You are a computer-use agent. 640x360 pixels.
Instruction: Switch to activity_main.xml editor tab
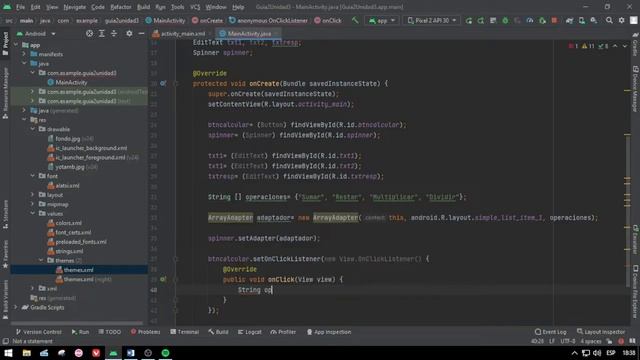179,33
